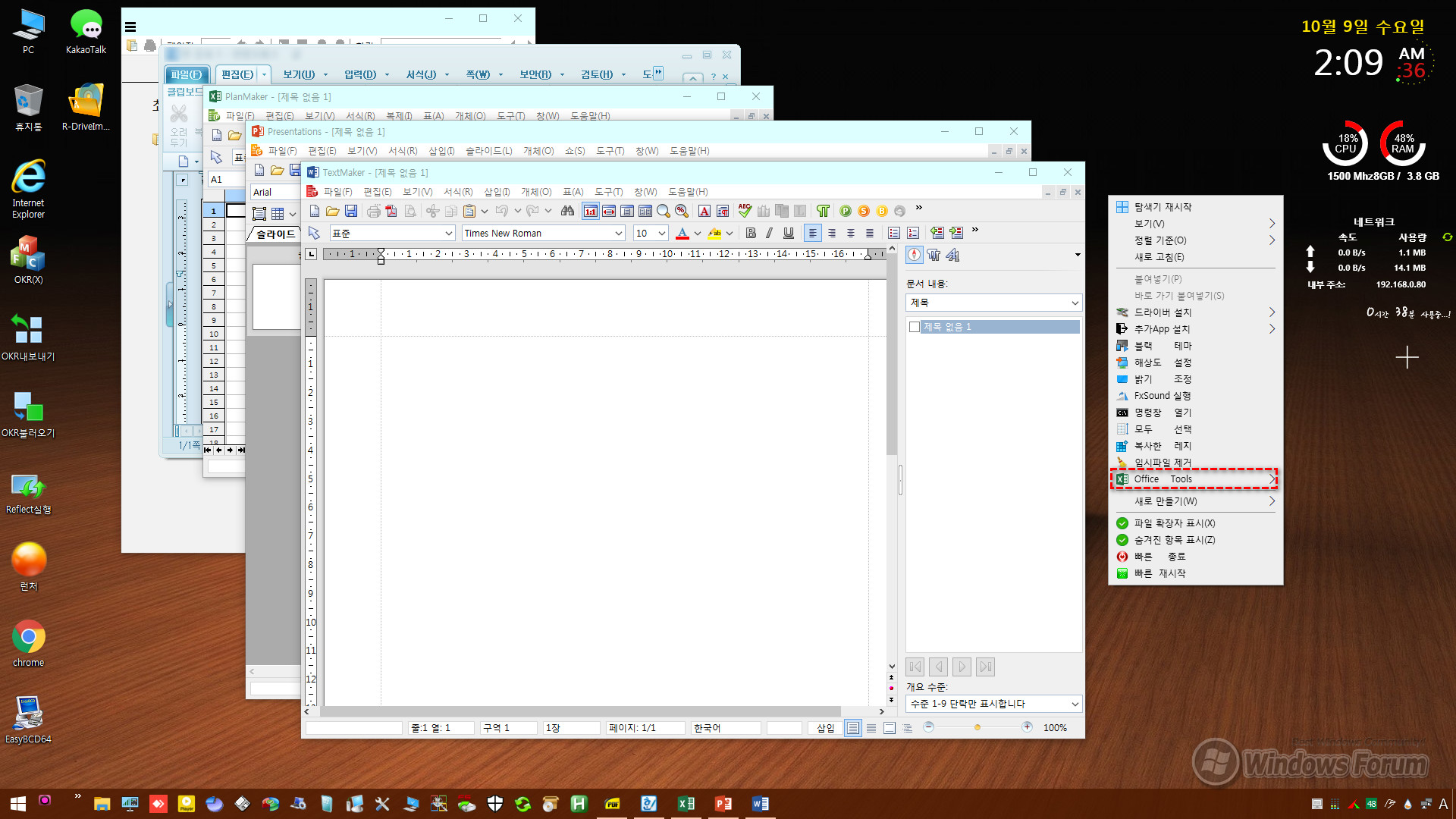Toggle Bold formatting in TextMaker
Screen dimensions: 1456x819
tap(751, 234)
